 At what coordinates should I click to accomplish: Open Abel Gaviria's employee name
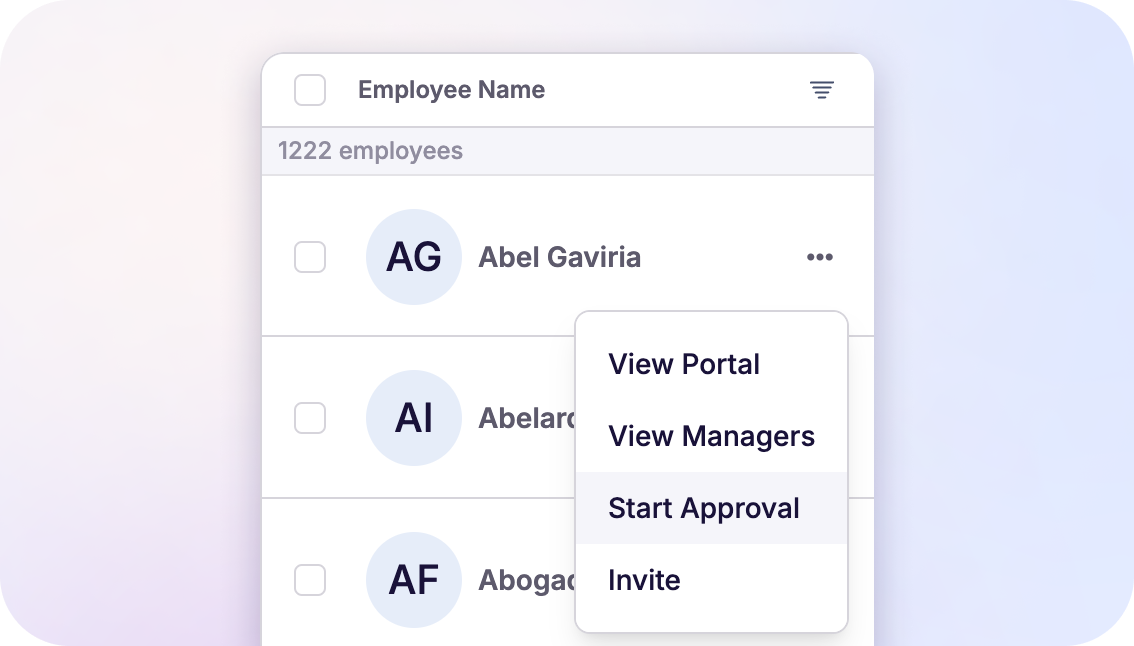tap(559, 257)
